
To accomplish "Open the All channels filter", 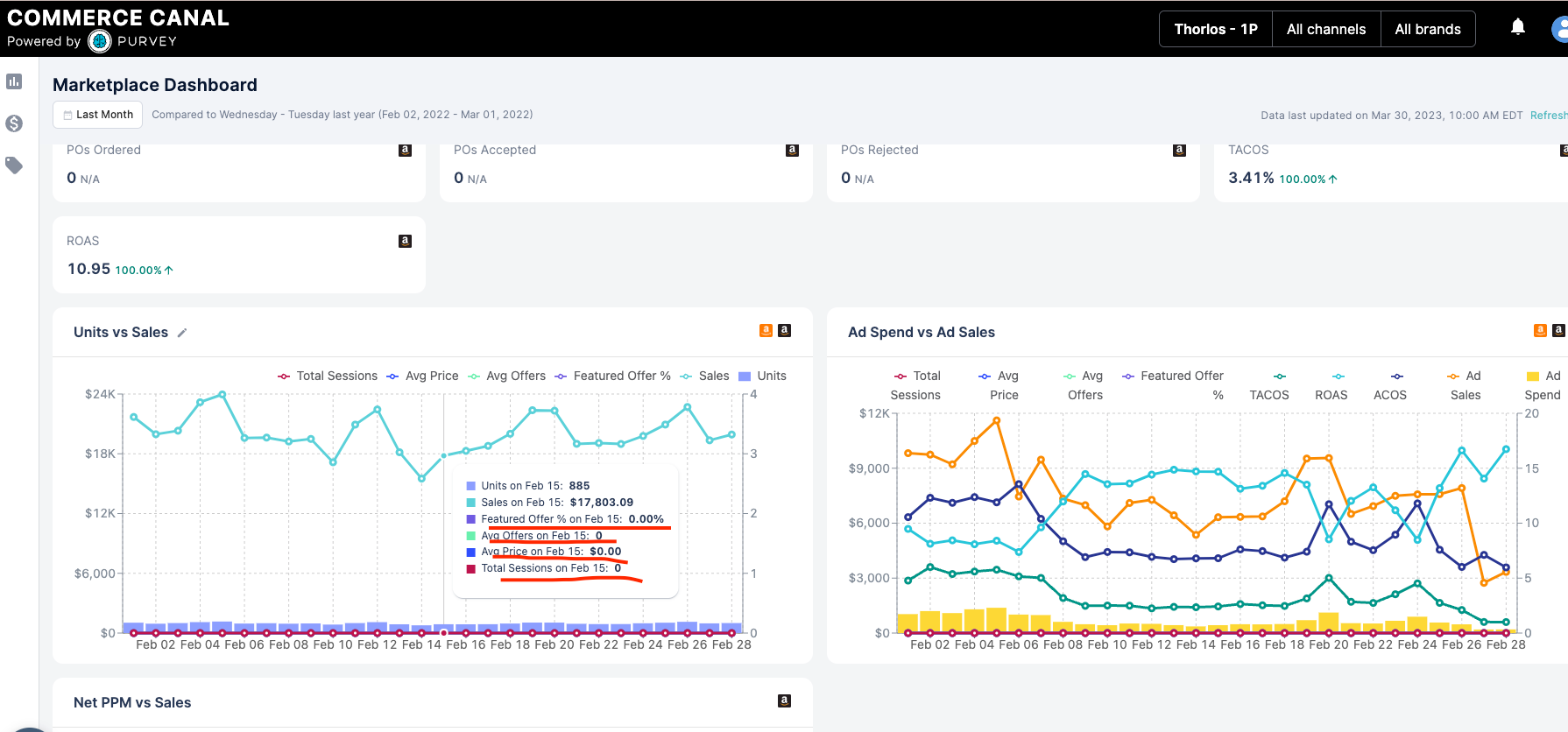I will click(1325, 29).
